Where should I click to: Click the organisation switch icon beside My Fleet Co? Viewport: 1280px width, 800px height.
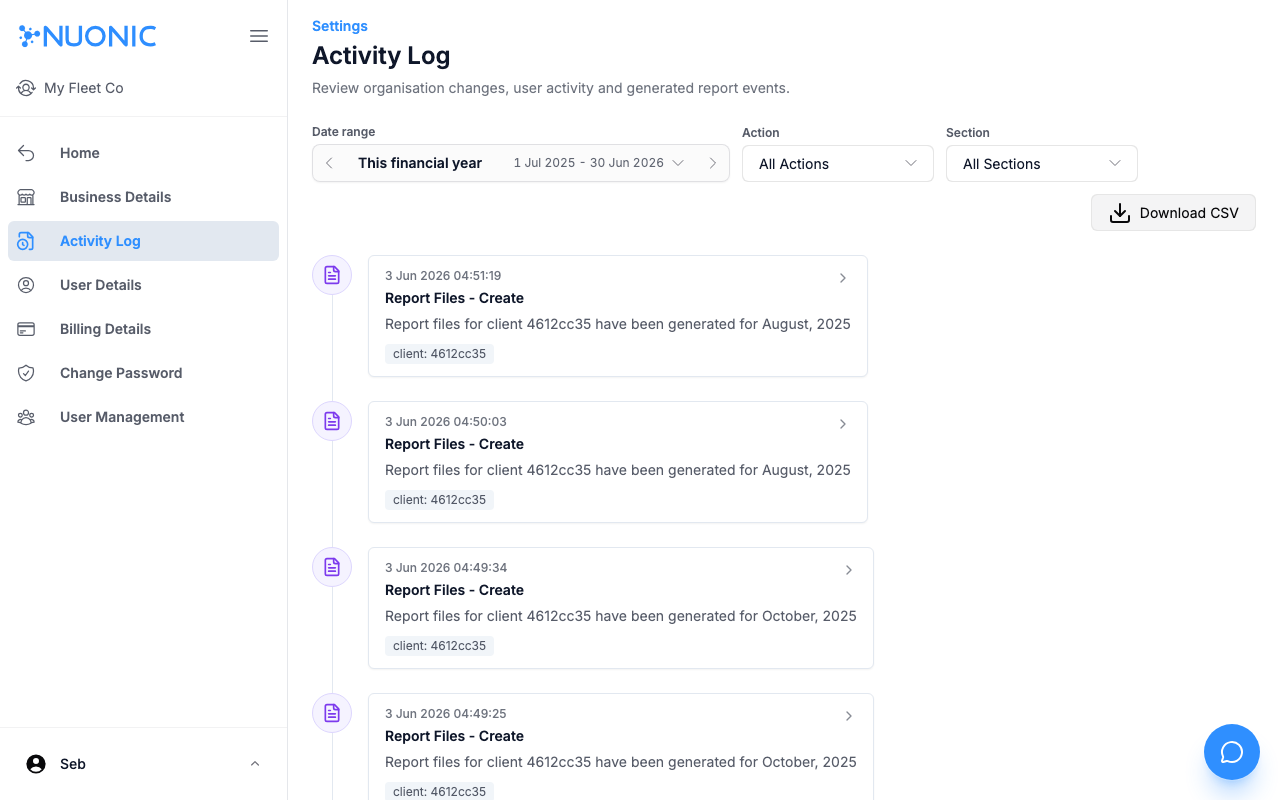click(x=26, y=88)
